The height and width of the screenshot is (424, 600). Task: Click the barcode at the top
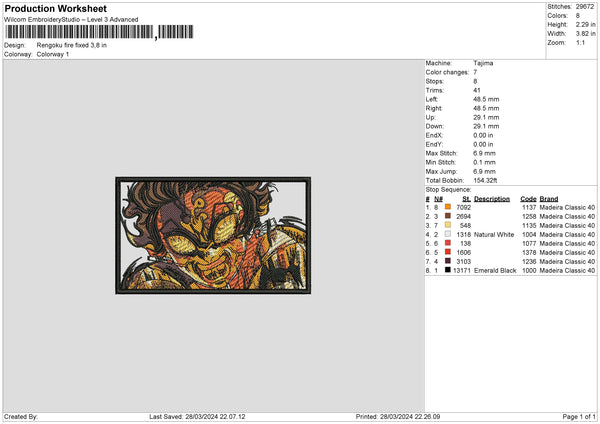pos(99,32)
